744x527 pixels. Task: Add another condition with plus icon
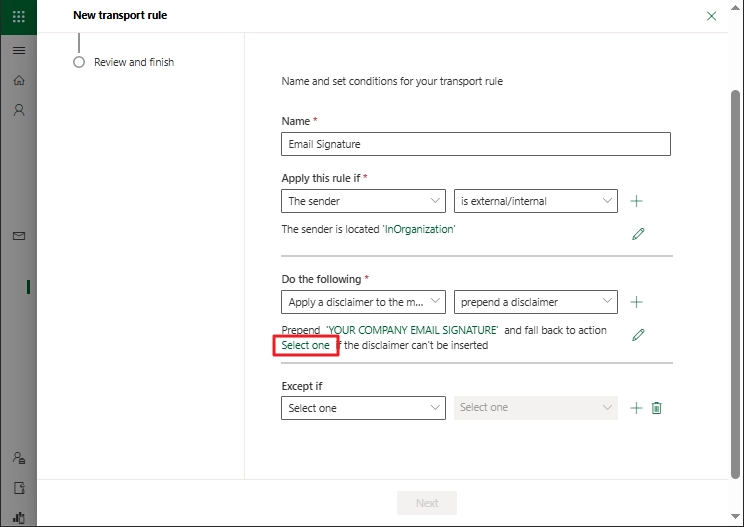(x=636, y=201)
